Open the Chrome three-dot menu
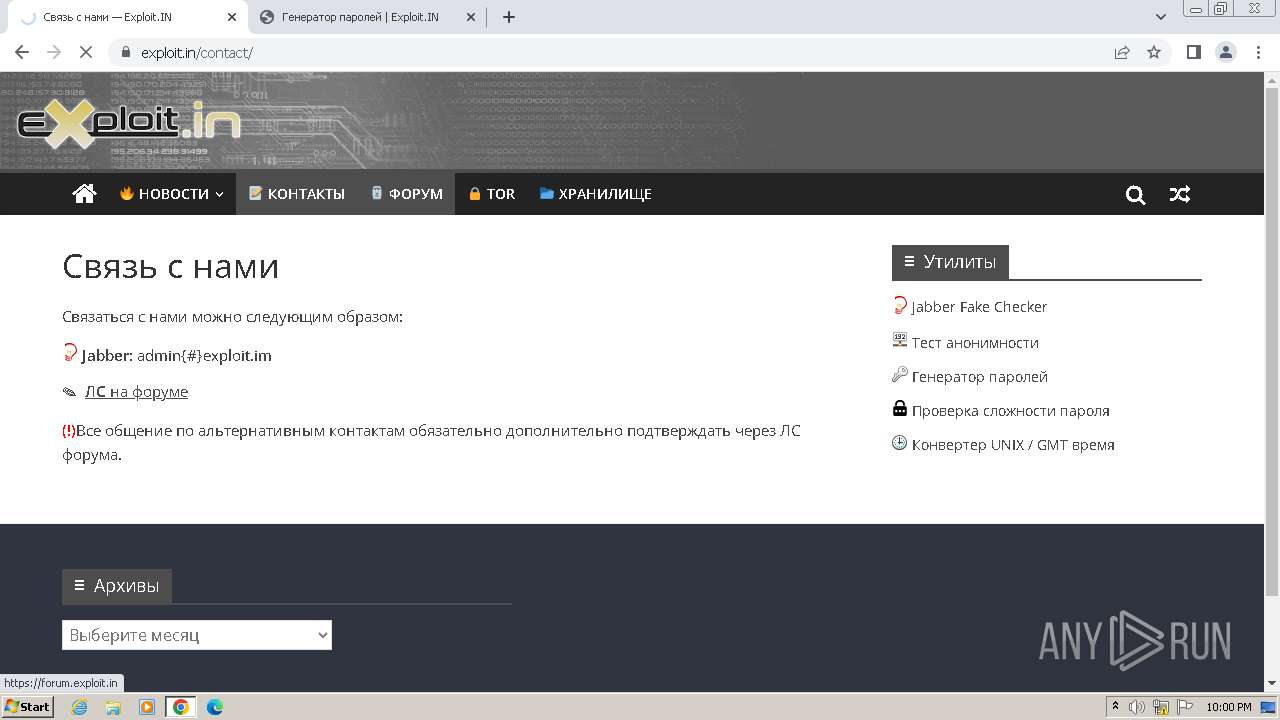This screenshot has height=720, width=1280. (1259, 52)
